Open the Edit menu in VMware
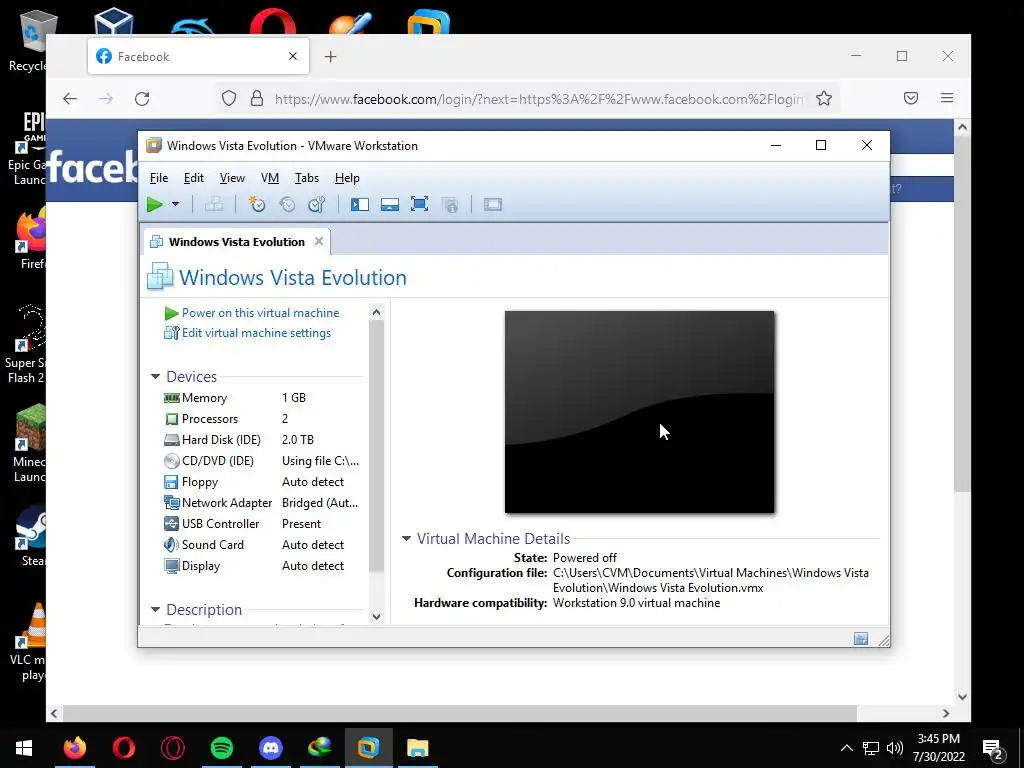Screen dimensions: 1024x768 click(x=194, y=178)
